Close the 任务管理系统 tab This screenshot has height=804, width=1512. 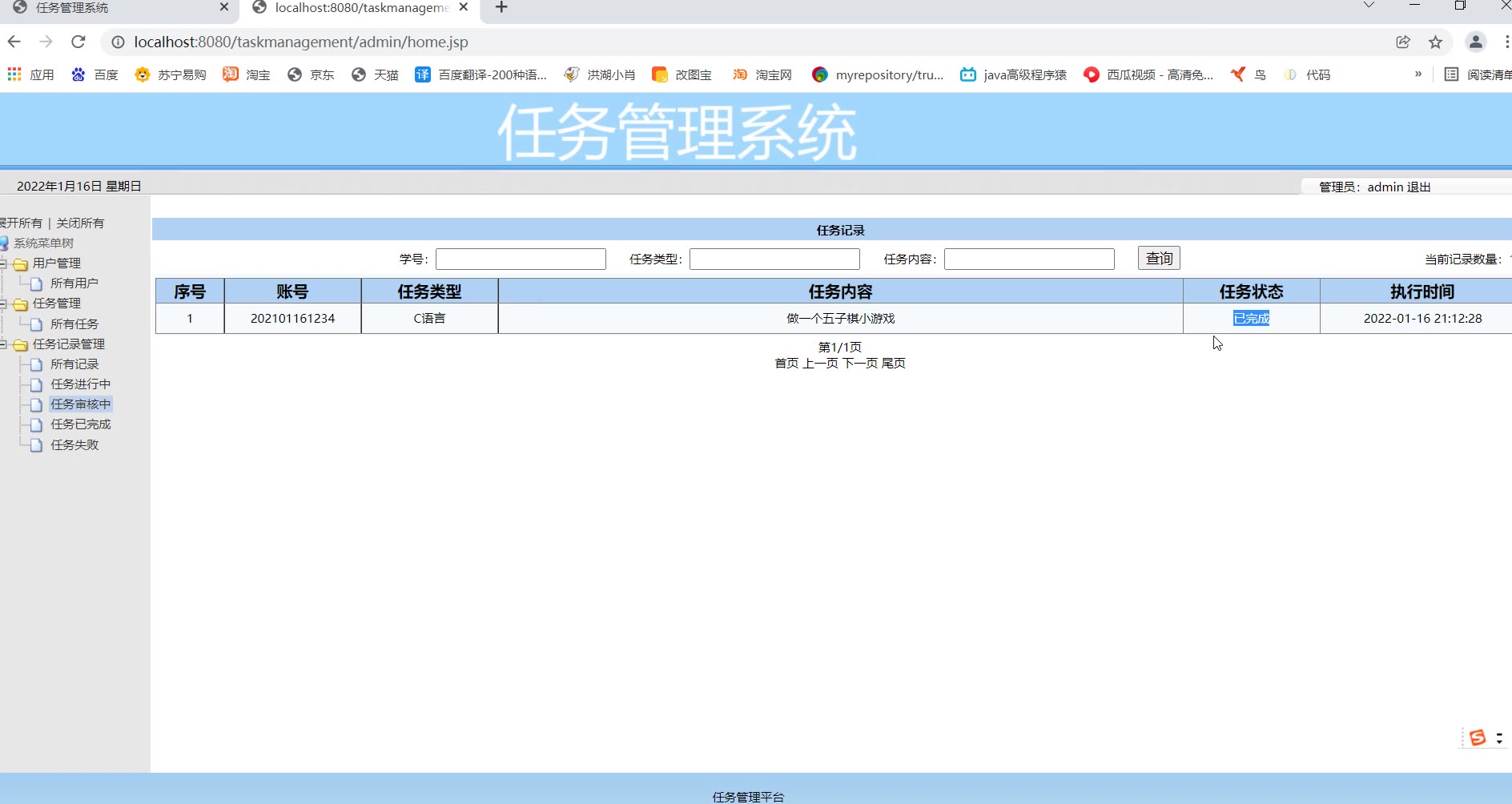[x=223, y=7]
